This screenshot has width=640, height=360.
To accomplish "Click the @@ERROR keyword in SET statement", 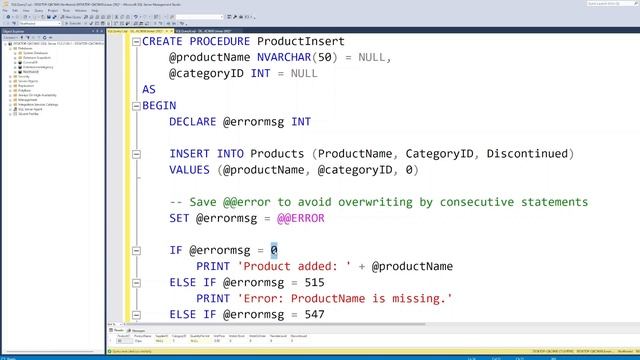I will pos(301,218).
